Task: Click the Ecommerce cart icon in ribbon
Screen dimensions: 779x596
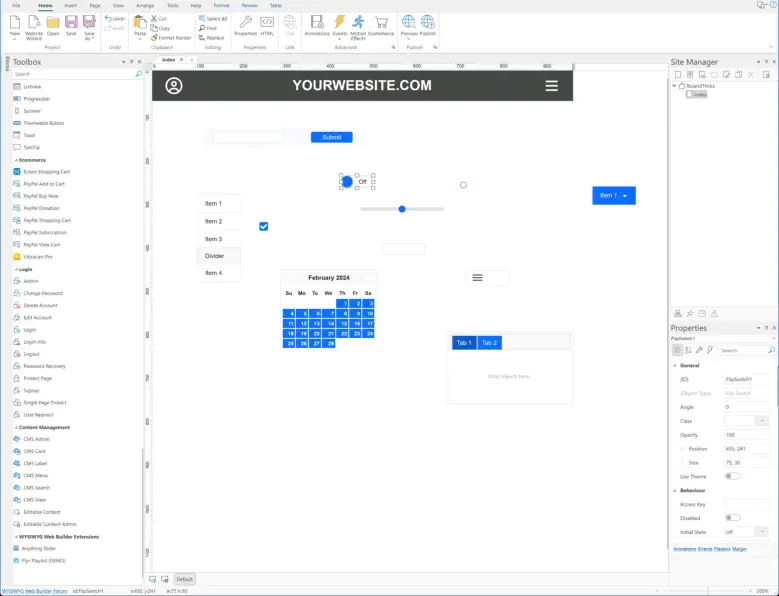Action: [x=381, y=25]
